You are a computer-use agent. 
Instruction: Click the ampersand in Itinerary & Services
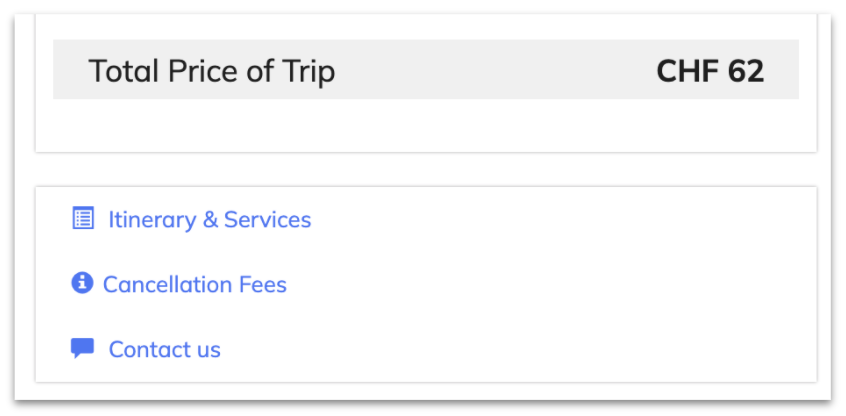tap(210, 220)
